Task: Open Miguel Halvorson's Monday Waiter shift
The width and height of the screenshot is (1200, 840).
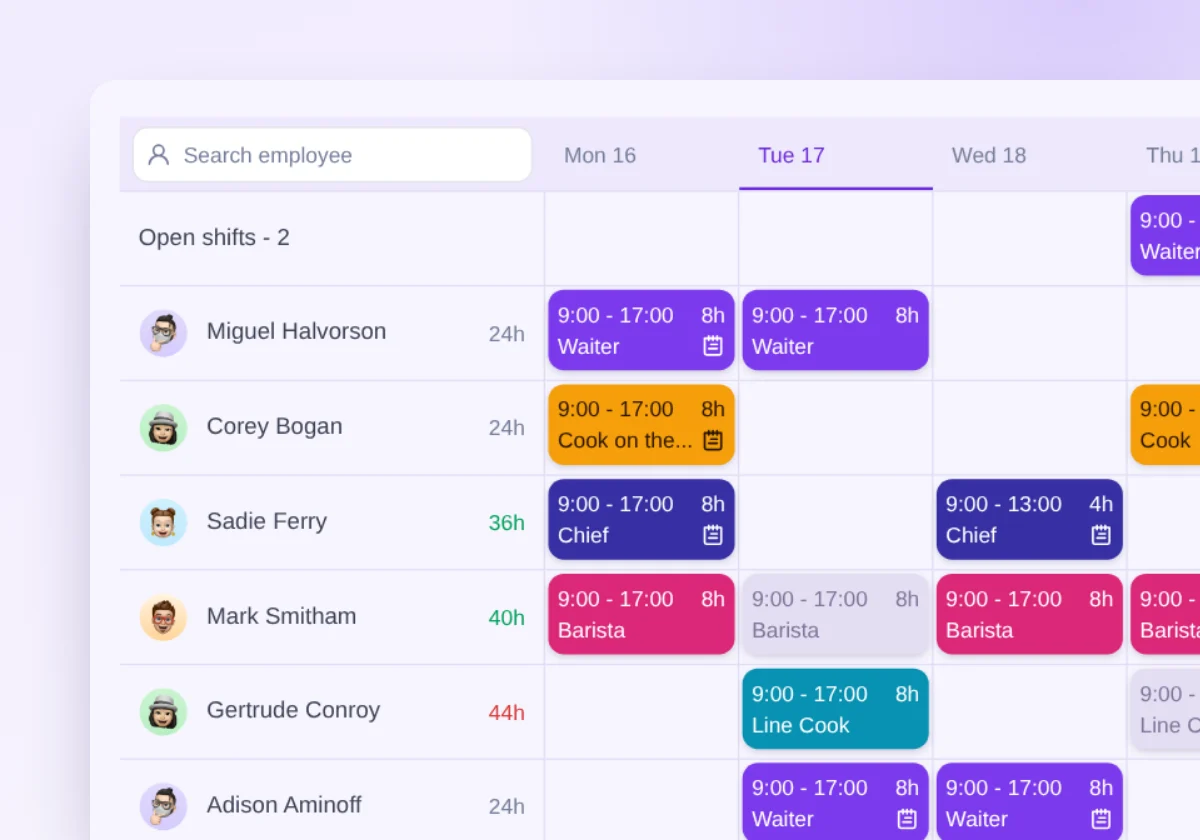Action: click(x=641, y=330)
